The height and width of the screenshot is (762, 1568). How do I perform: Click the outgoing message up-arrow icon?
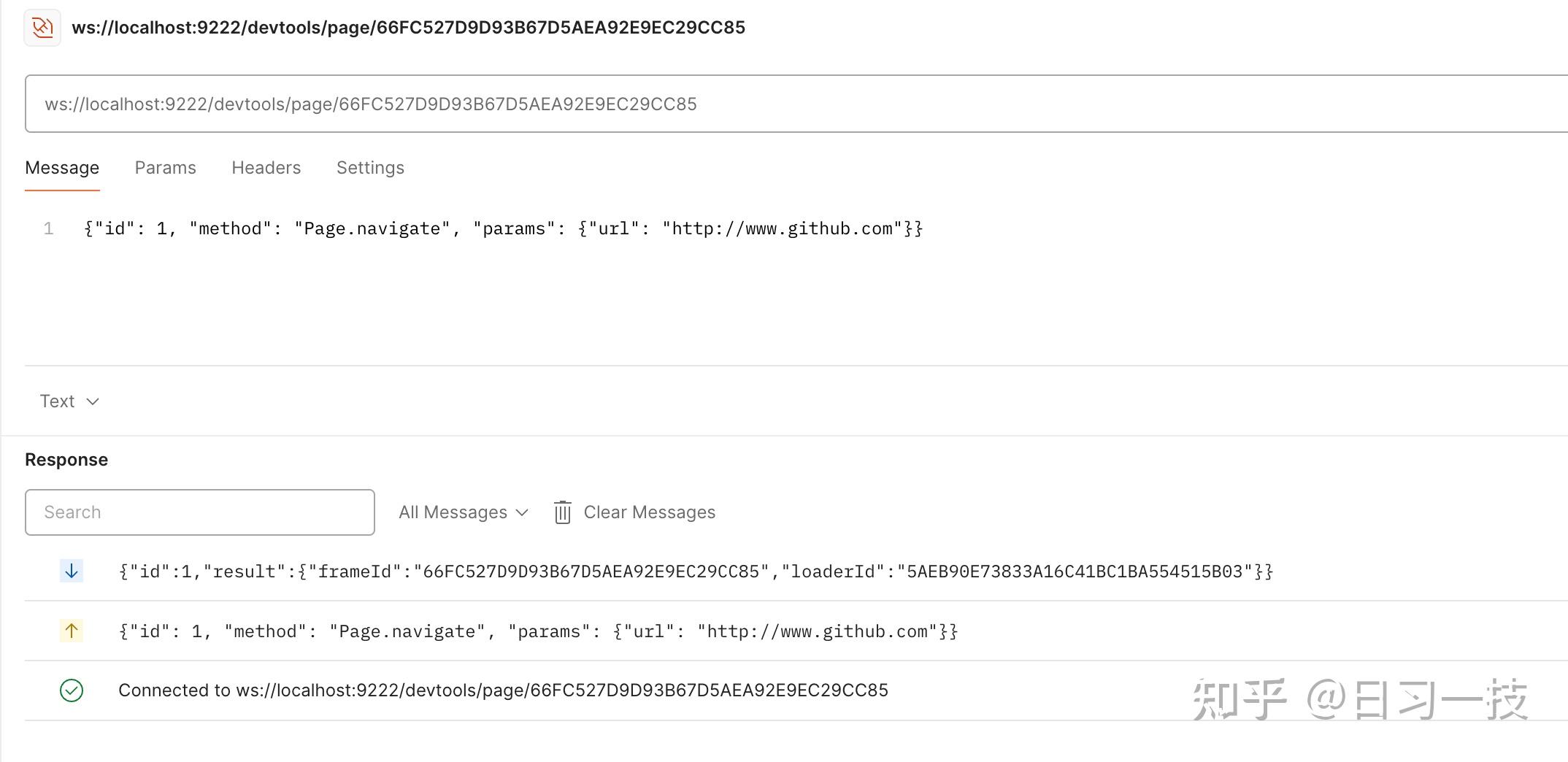[72, 631]
